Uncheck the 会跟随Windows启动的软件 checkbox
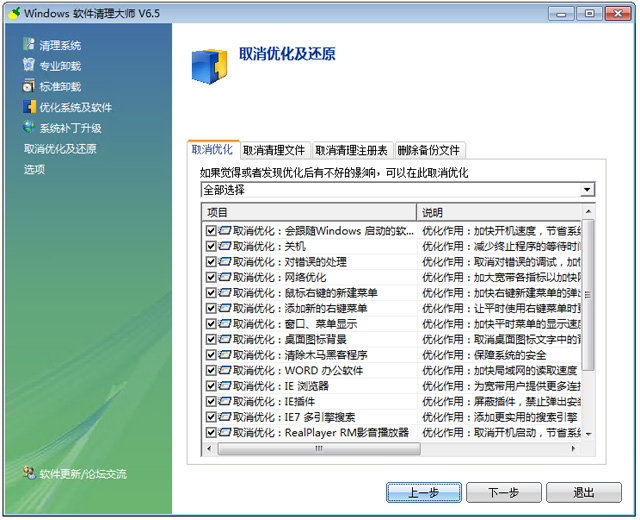Screen dimensions: 640x520 click(x=211, y=231)
